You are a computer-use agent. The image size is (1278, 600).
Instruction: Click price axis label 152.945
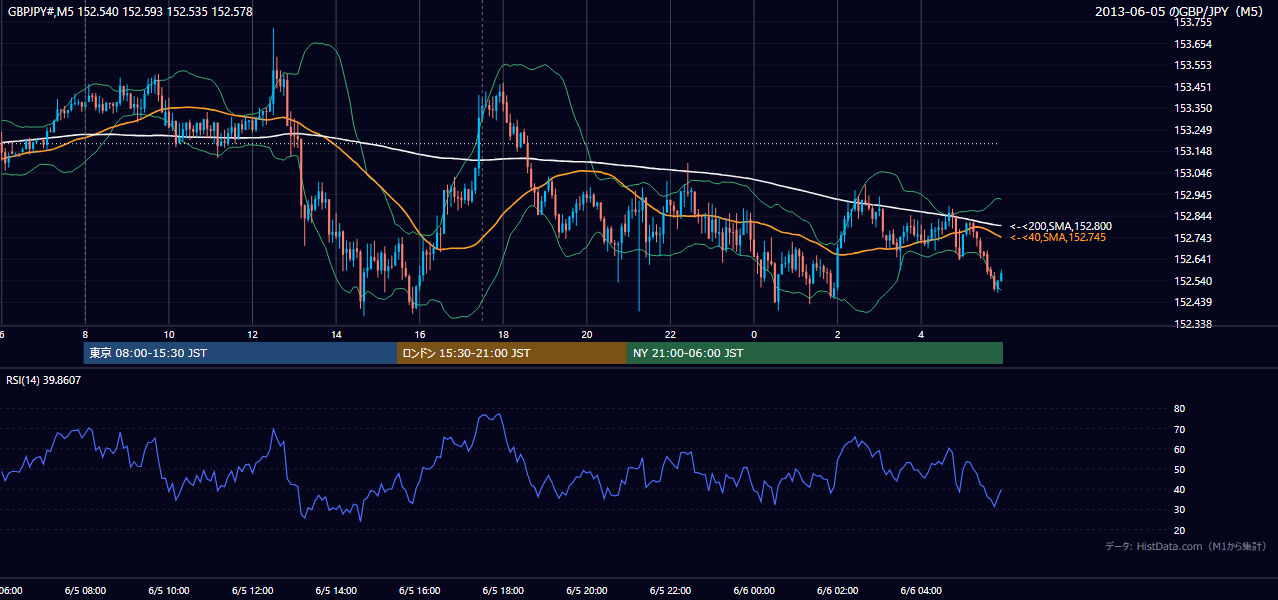coord(1194,195)
